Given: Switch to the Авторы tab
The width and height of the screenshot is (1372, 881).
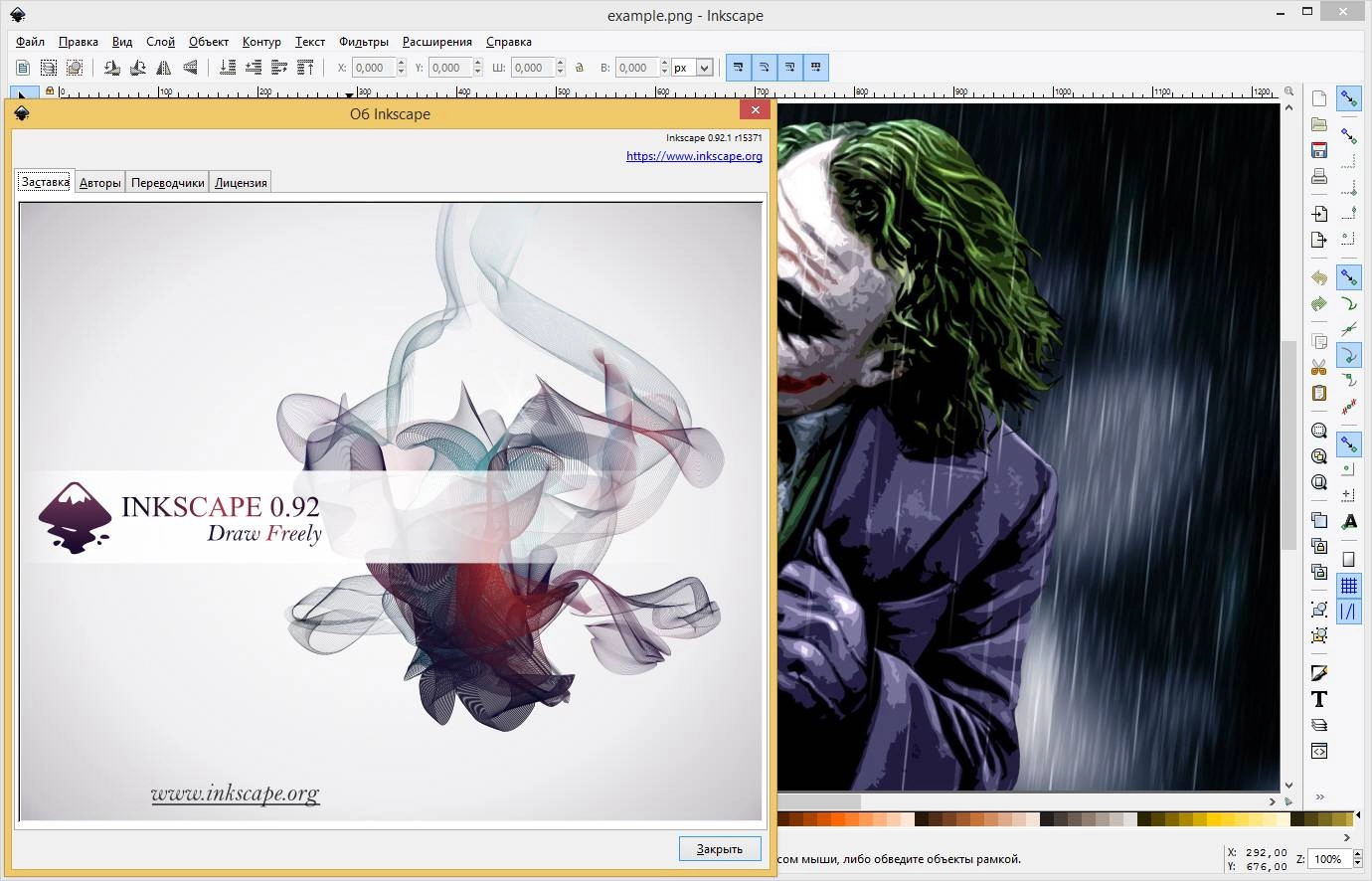Looking at the screenshot, I should coord(100,183).
